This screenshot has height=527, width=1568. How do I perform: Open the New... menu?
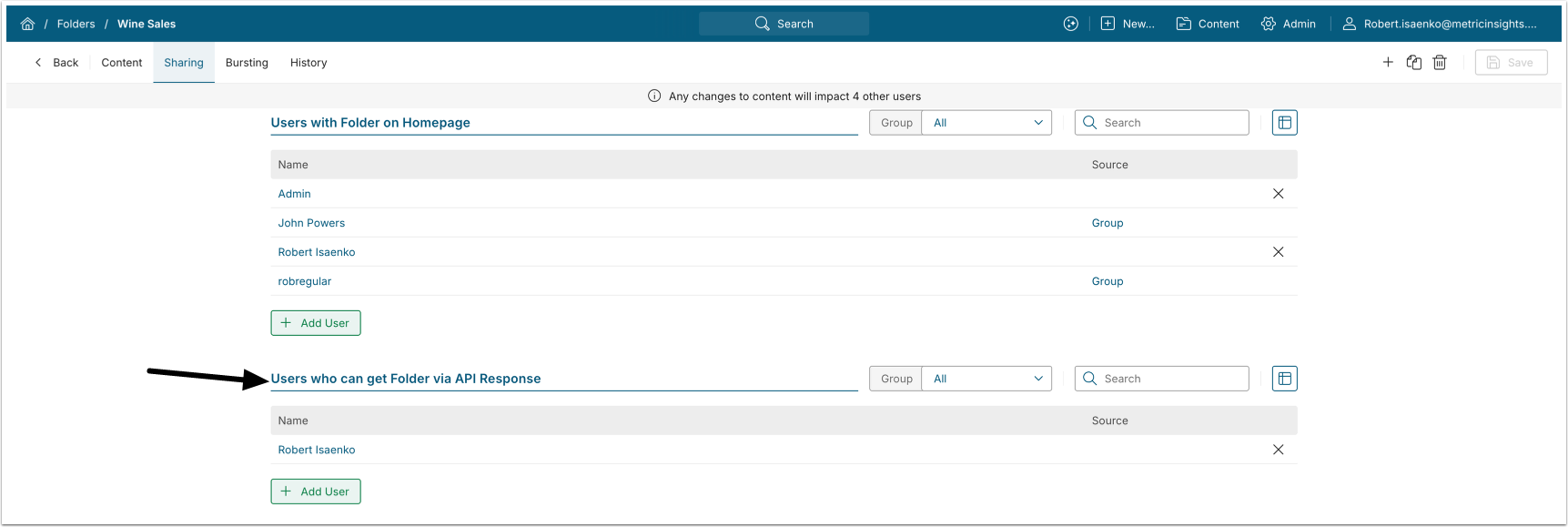1128,24
